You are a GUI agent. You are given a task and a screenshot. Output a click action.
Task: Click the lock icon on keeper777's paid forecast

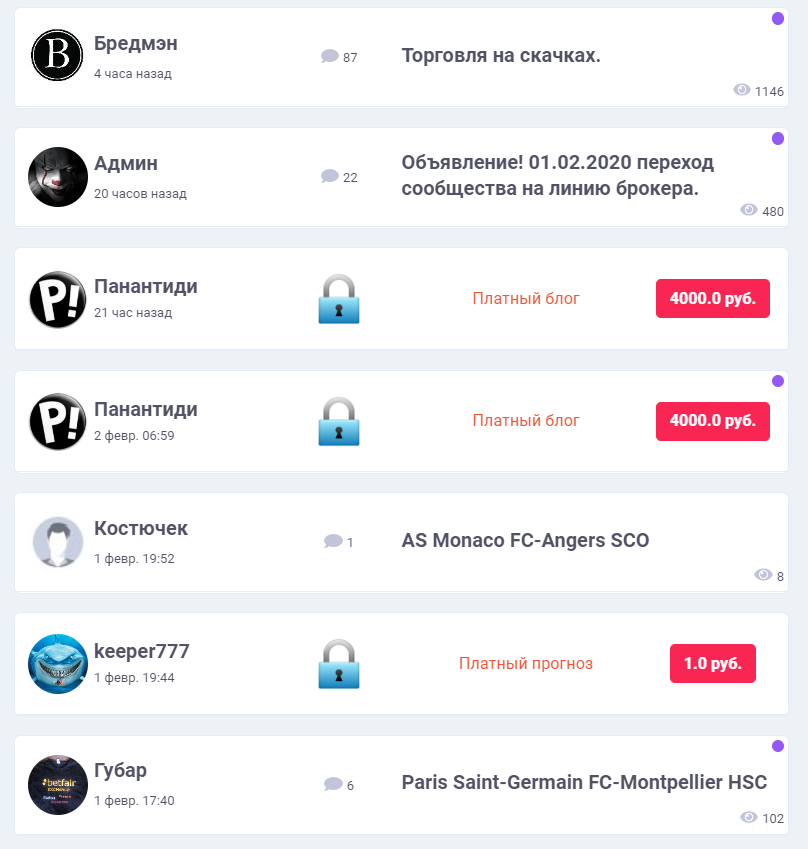point(339,664)
